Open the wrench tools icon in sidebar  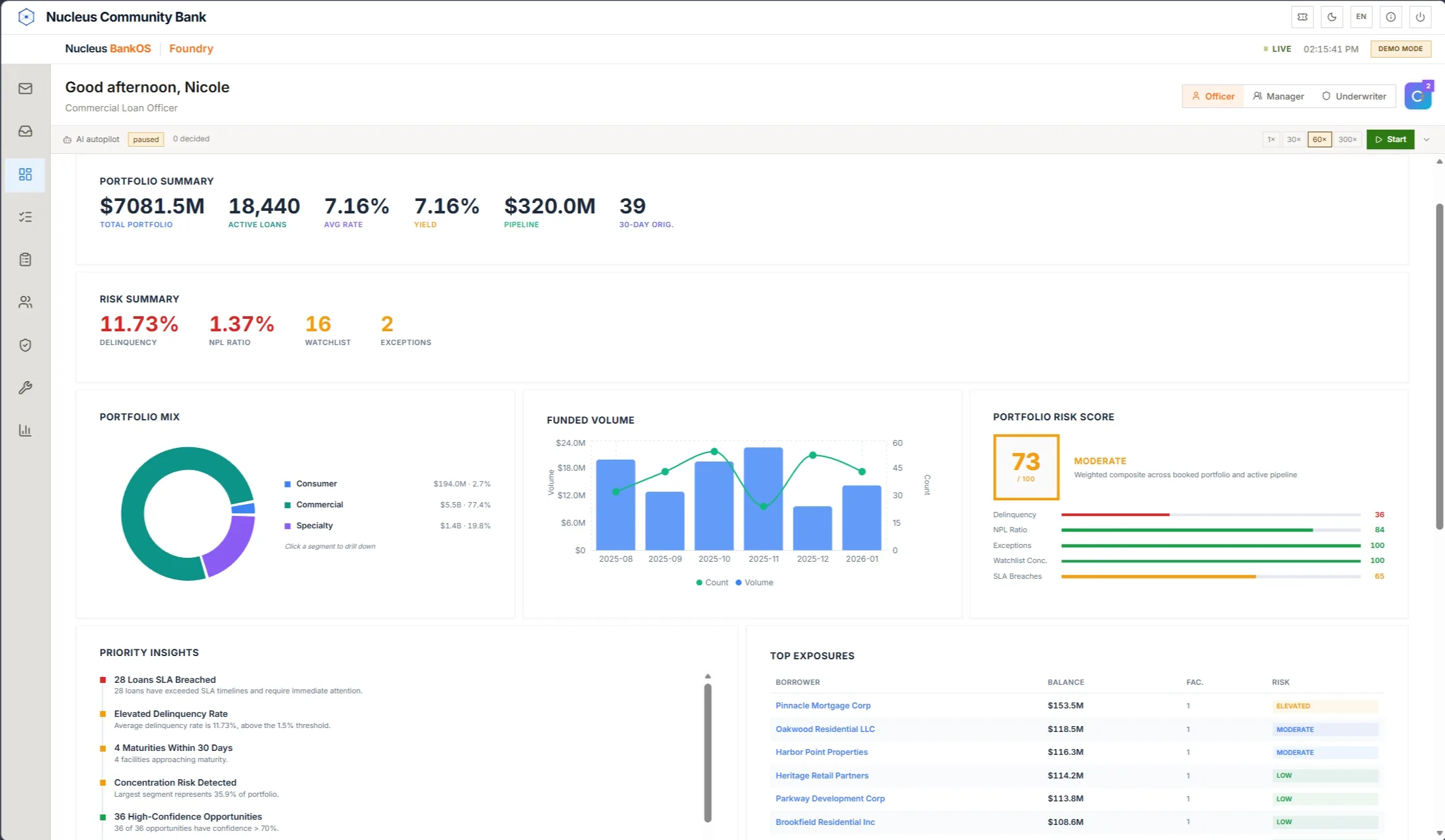click(26, 388)
